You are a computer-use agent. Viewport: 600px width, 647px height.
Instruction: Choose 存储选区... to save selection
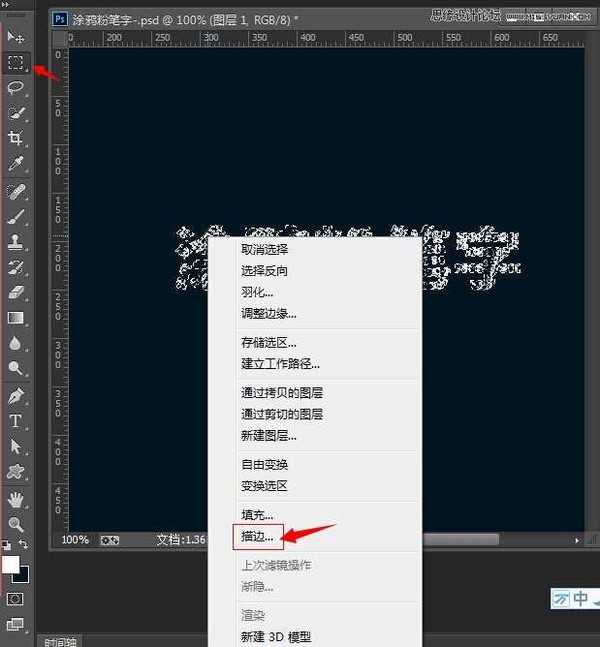[x=269, y=342]
